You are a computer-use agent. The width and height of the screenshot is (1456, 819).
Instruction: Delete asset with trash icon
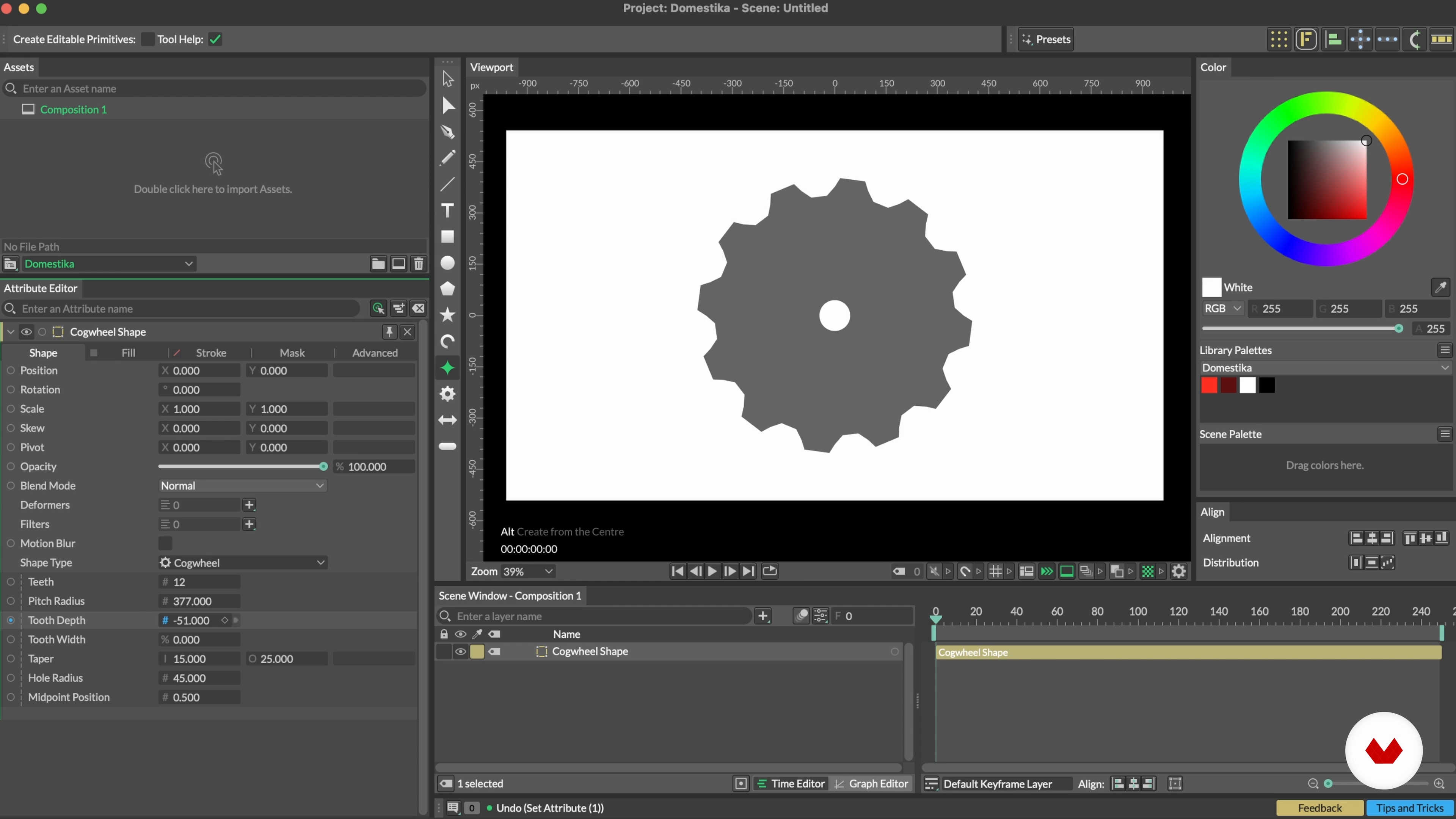point(419,264)
